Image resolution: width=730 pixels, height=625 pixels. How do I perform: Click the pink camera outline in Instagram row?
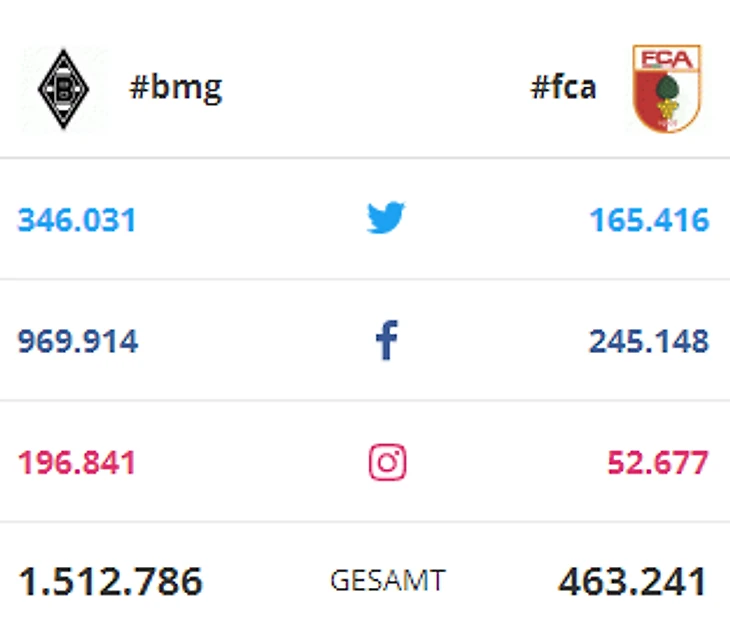[387, 463]
